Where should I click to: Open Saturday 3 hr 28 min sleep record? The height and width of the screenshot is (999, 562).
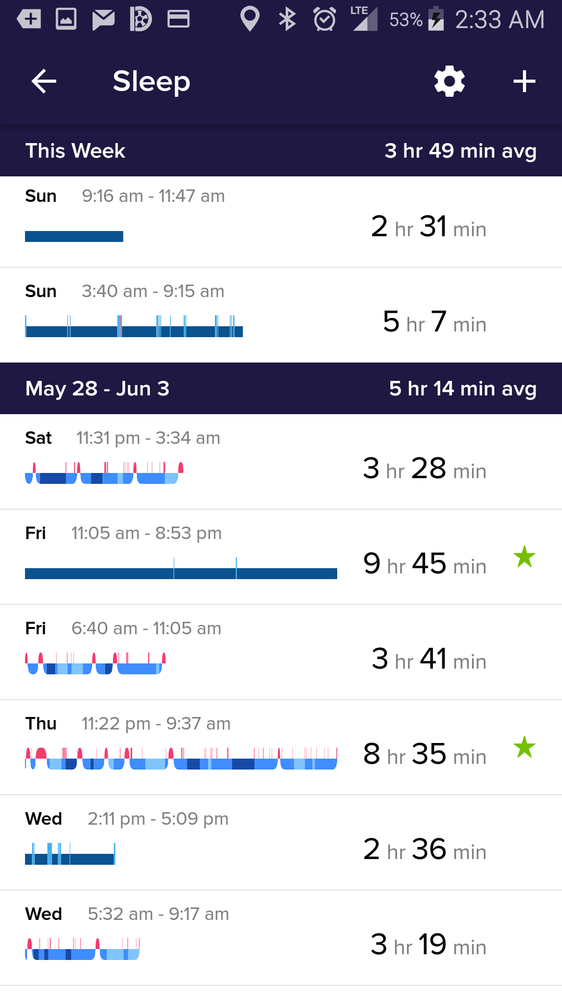281,461
